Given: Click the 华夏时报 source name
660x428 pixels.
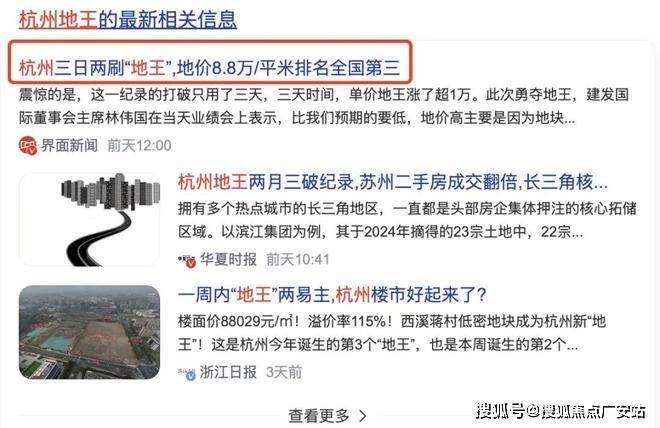Looking at the screenshot, I should [228, 259].
